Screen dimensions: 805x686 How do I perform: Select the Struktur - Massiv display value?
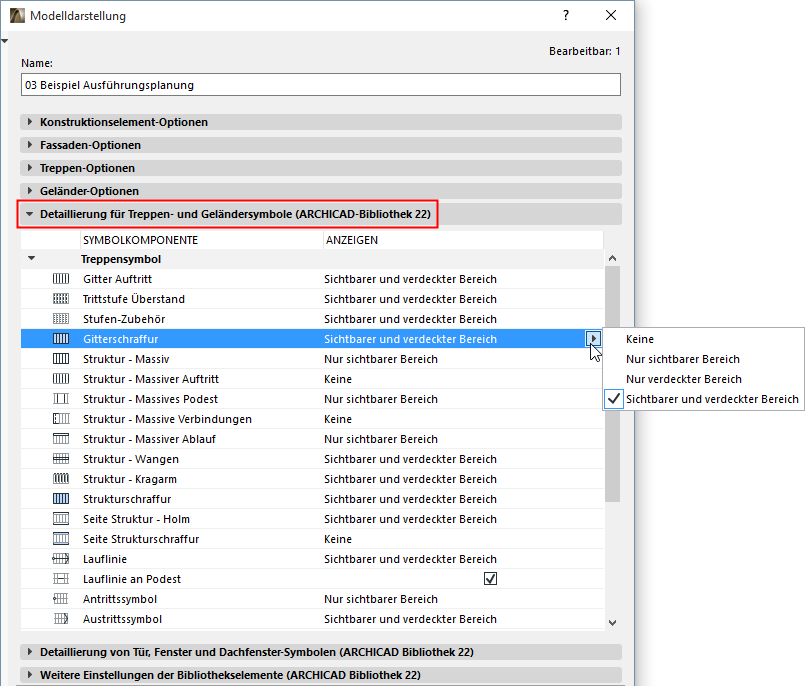pyautogui.click(x=381, y=359)
